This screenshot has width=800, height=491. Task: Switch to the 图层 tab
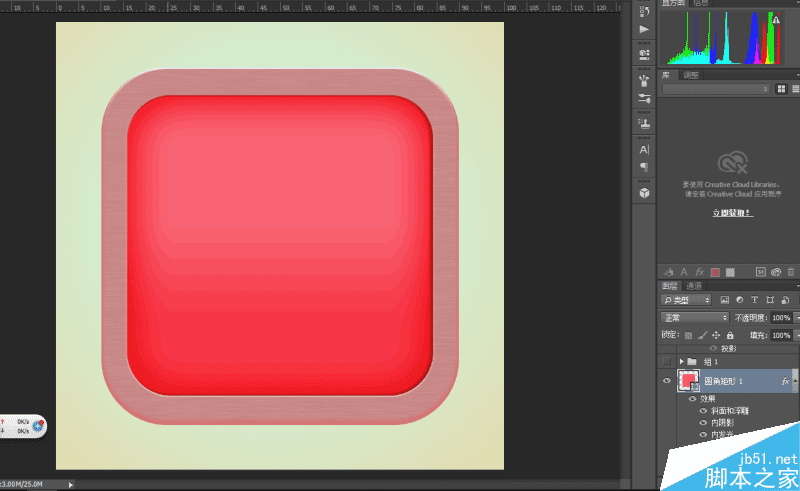(669, 286)
